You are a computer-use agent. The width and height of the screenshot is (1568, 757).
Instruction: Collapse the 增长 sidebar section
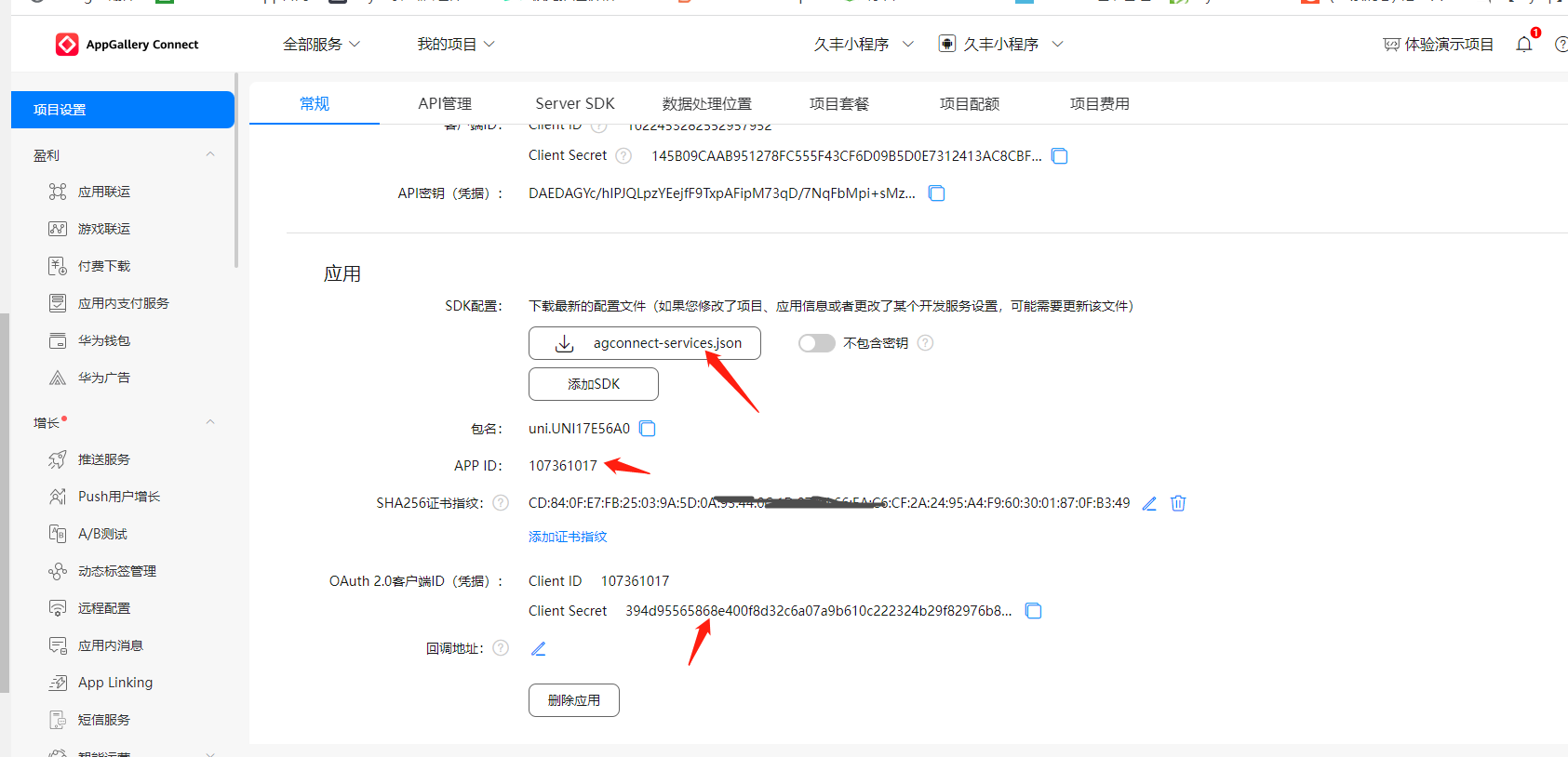click(210, 422)
